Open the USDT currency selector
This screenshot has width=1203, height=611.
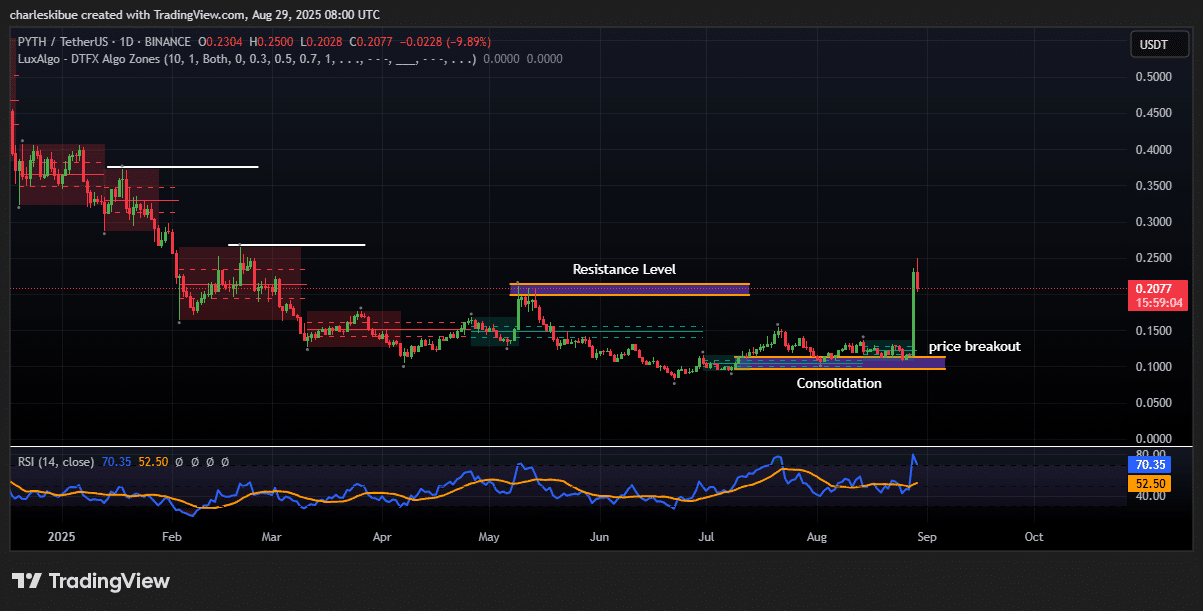(1158, 44)
